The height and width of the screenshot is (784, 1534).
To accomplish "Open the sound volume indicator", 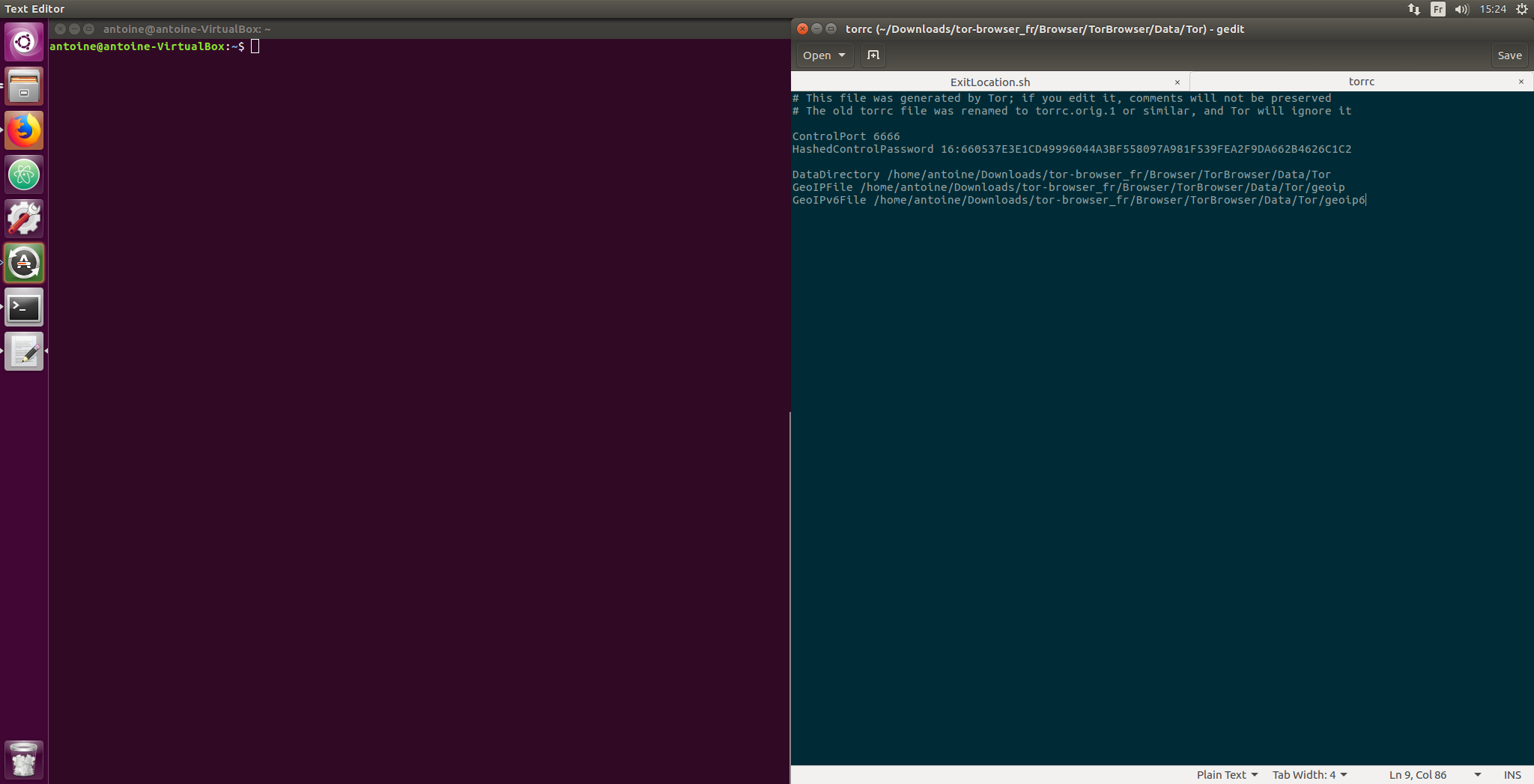I will (x=1461, y=9).
